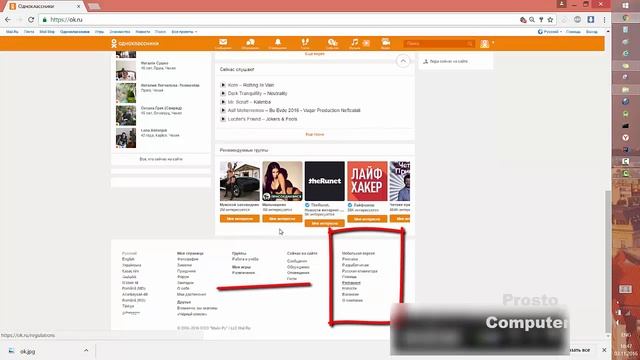Bookmark page with star icon

(x=550, y=20)
